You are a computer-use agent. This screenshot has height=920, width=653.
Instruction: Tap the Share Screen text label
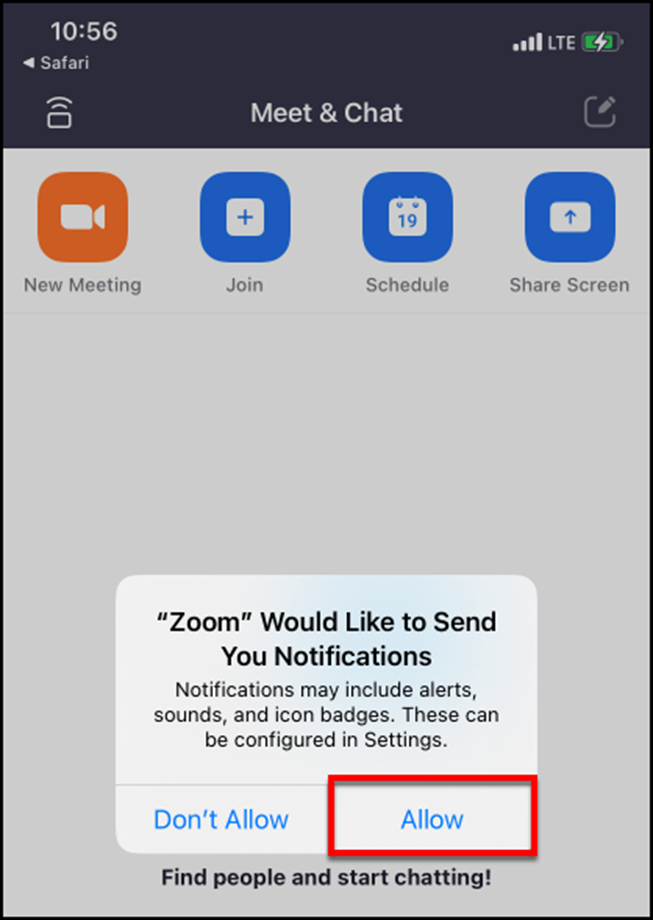coord(570,285)
